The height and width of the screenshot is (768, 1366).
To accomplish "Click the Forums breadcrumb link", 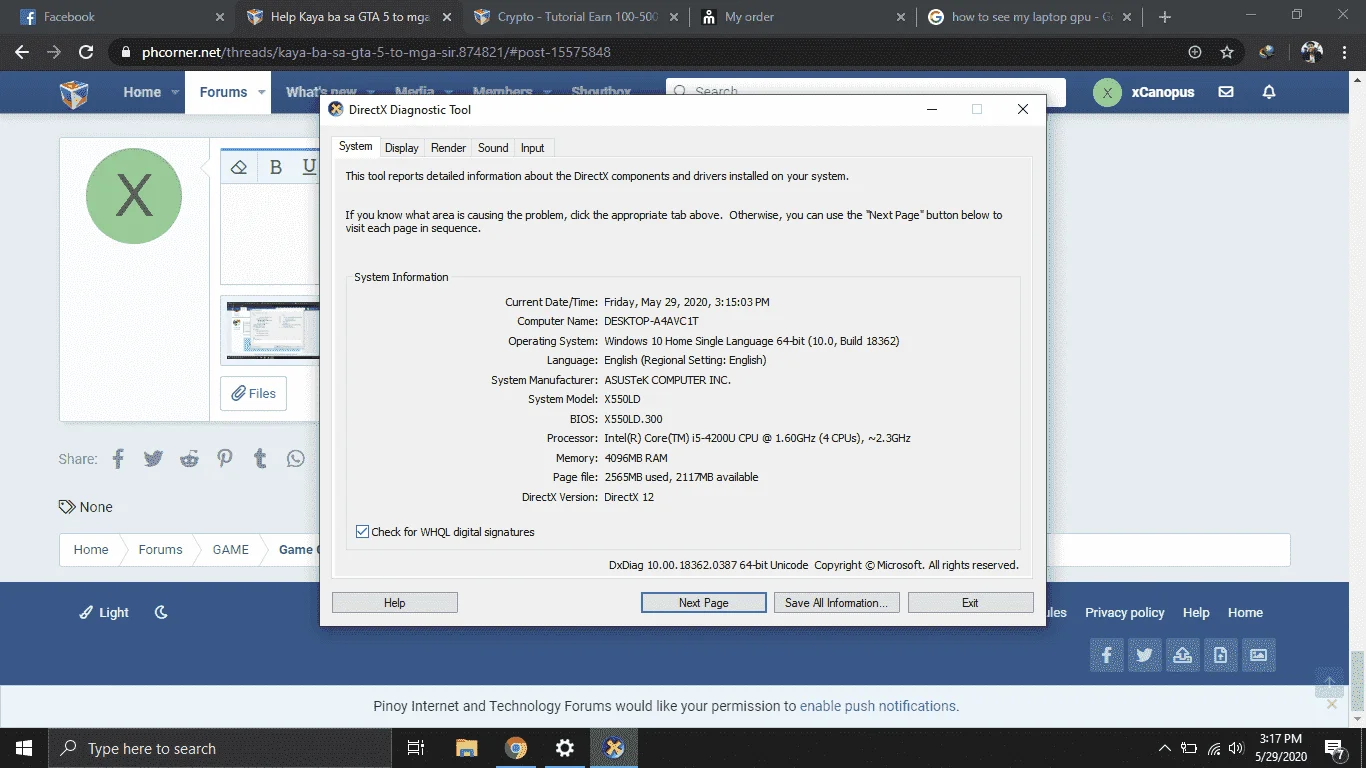I will 160,550.
